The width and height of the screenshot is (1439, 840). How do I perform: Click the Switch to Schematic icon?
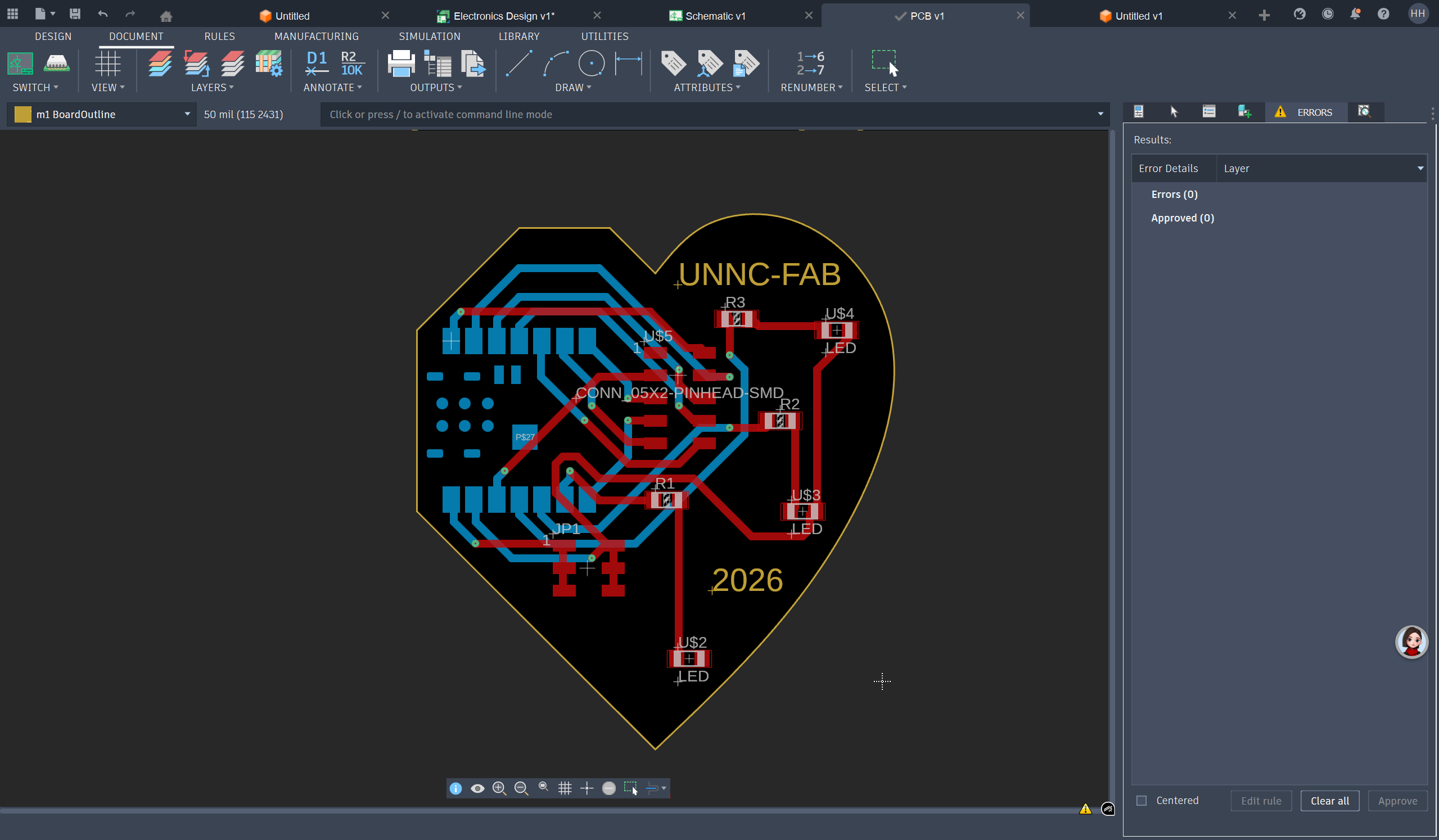pos(20,64)
